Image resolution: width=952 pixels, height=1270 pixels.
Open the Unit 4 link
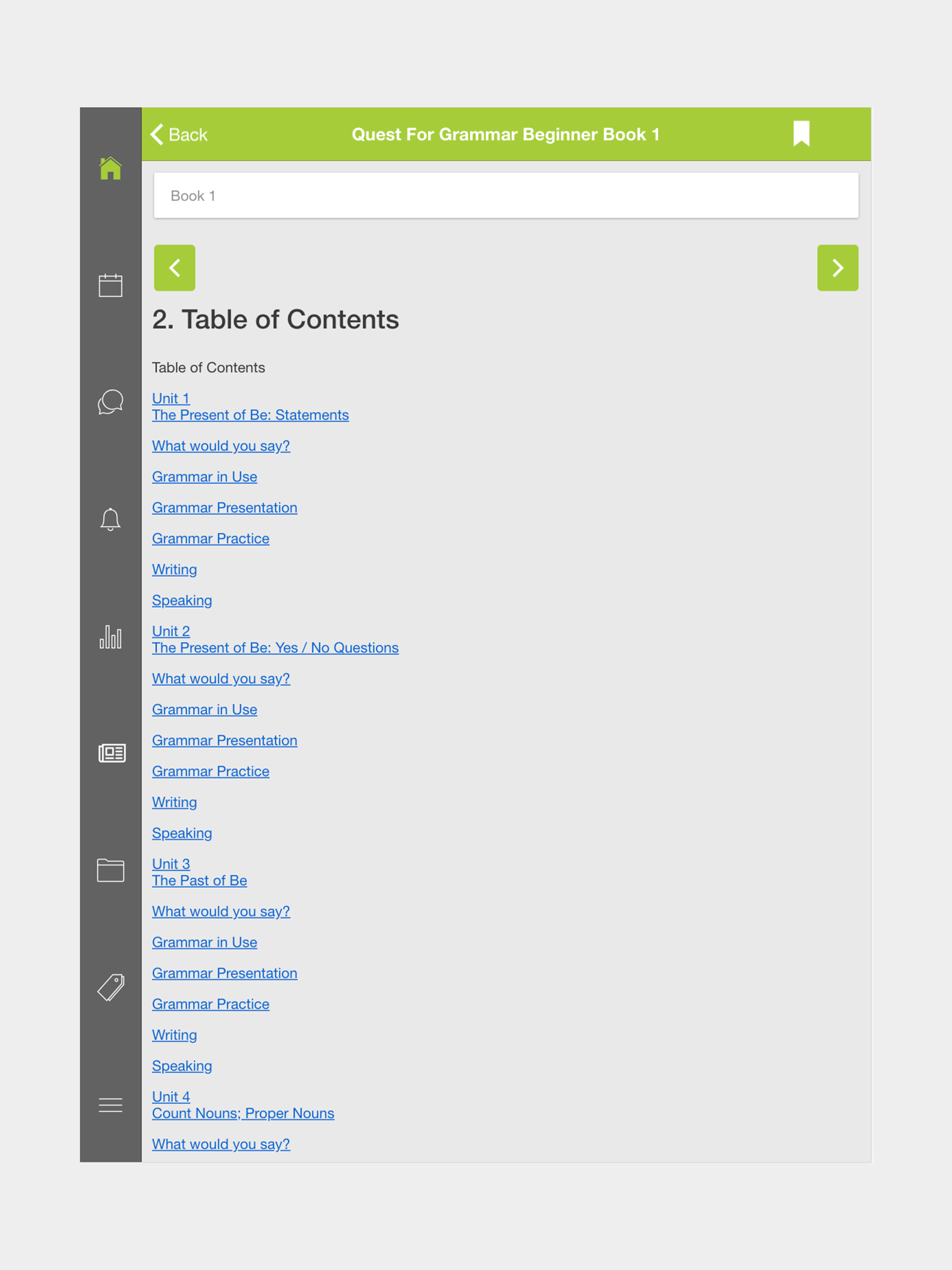click(x=171, y=1097)
